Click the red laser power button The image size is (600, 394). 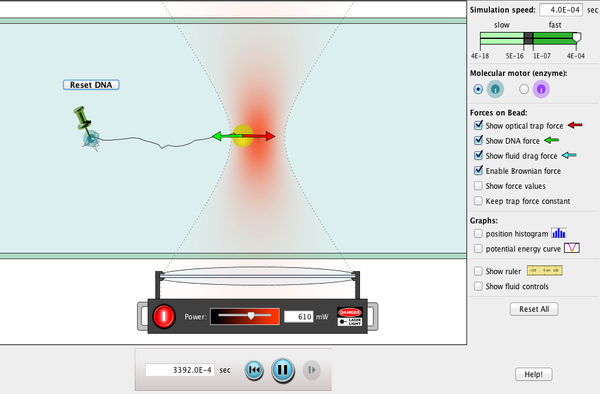click(x=164, y=317)
